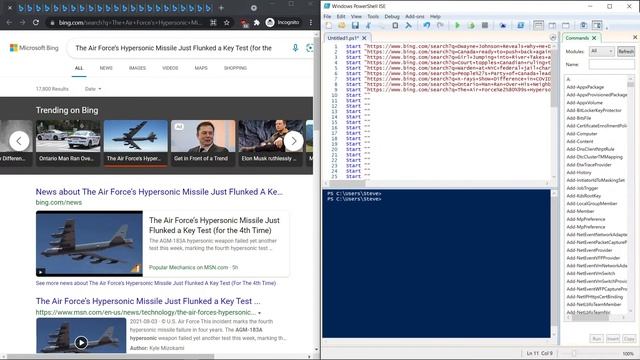
Task: Collapse the script pane with the arrow button
Action: (553, 38)
